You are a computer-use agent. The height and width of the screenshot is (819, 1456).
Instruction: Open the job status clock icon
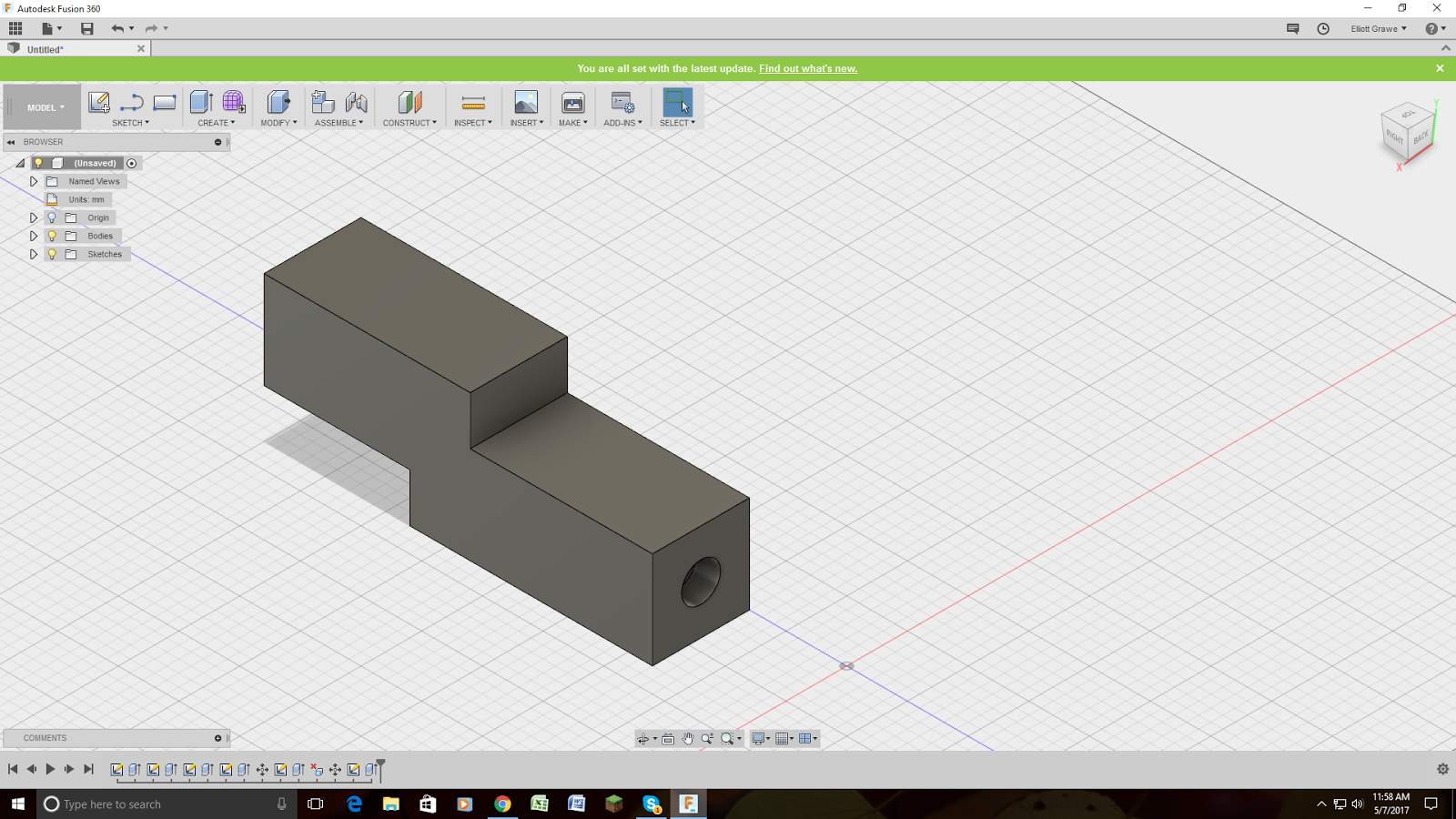coord(1323,28)
